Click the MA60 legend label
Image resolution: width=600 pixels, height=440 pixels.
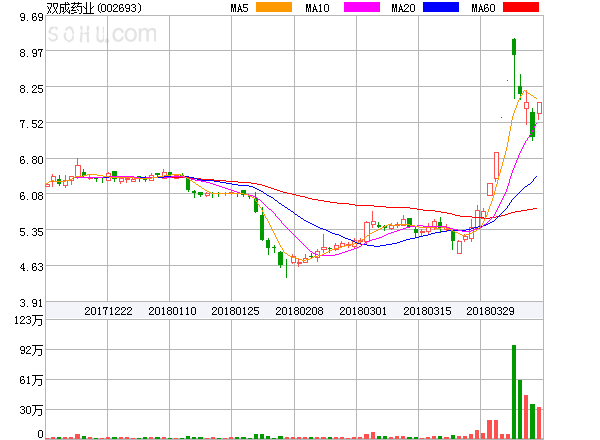[483, 8]
